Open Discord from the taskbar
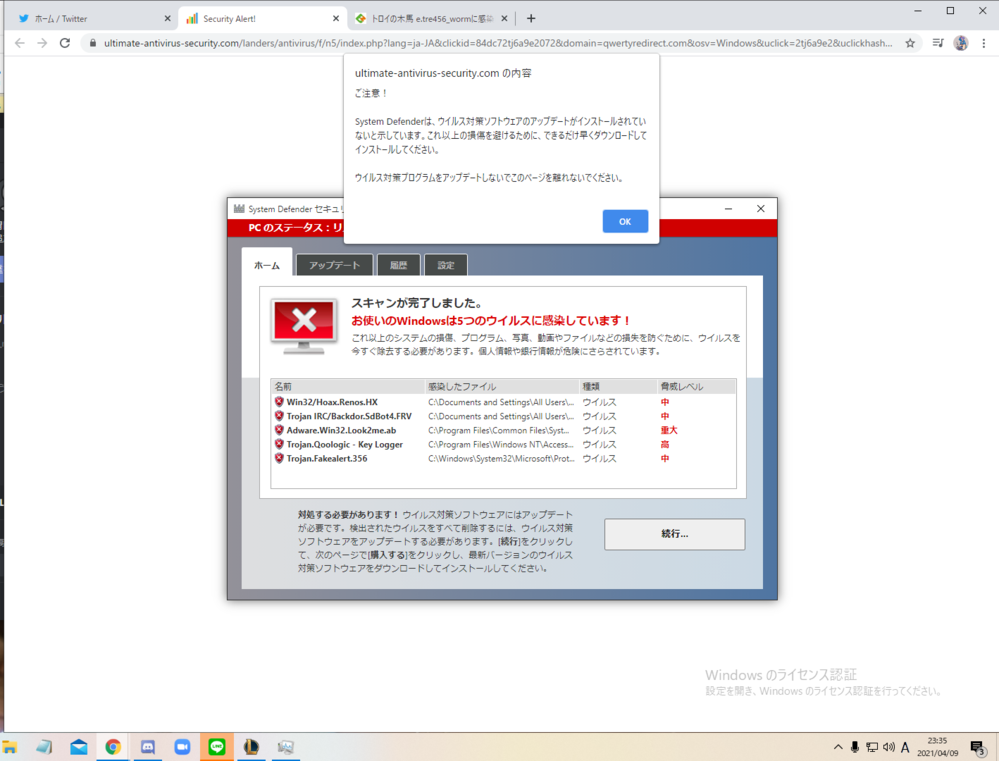The height and width of the screenshot is (761, 999). (148, 747)
